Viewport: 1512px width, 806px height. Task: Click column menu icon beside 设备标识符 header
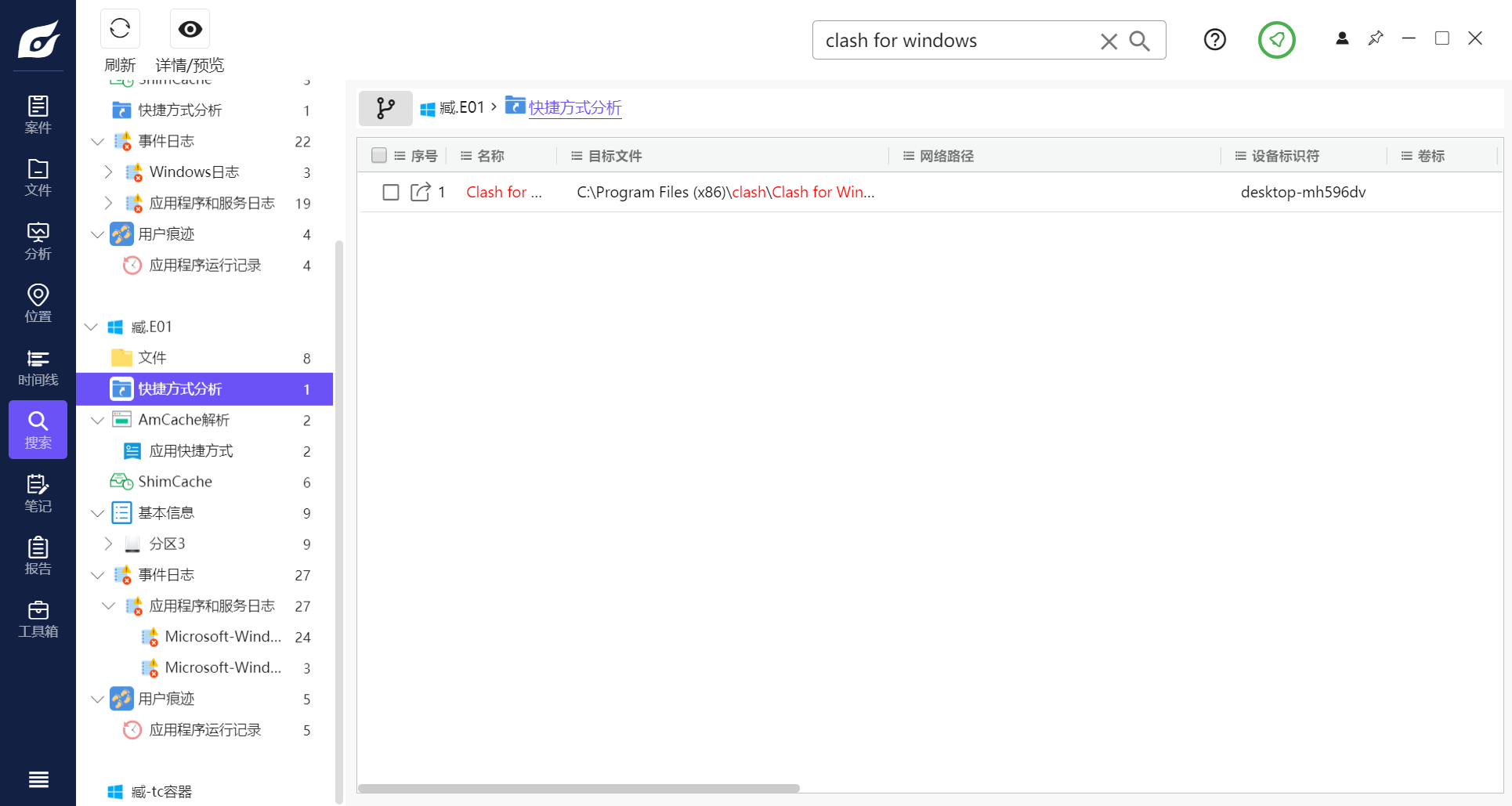(1241, 156)
